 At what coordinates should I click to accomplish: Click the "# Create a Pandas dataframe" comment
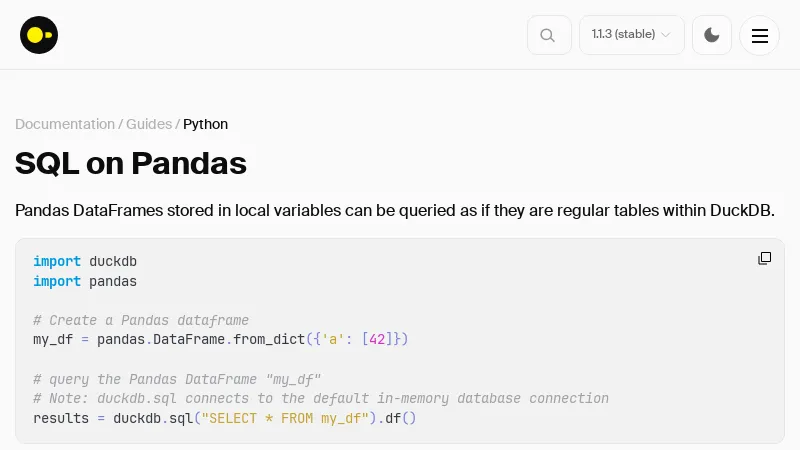click(x=141, y=320)
